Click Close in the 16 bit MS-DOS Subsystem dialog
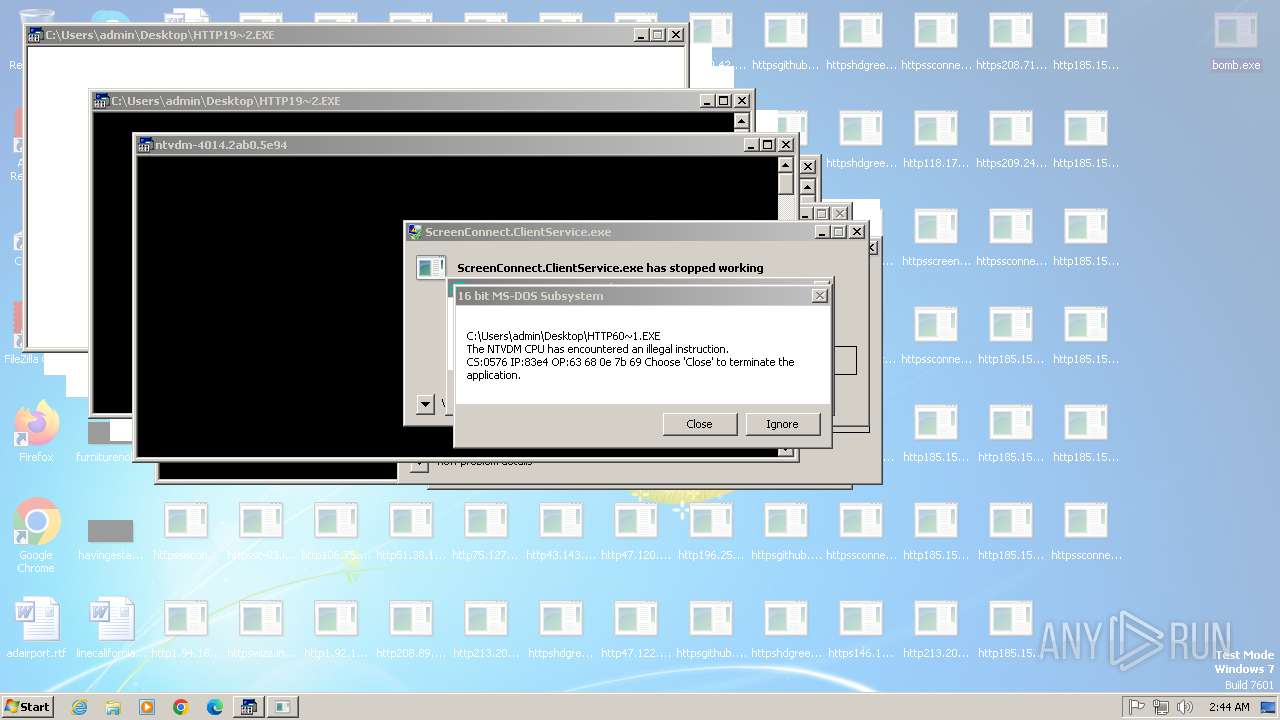 [699, 424]
